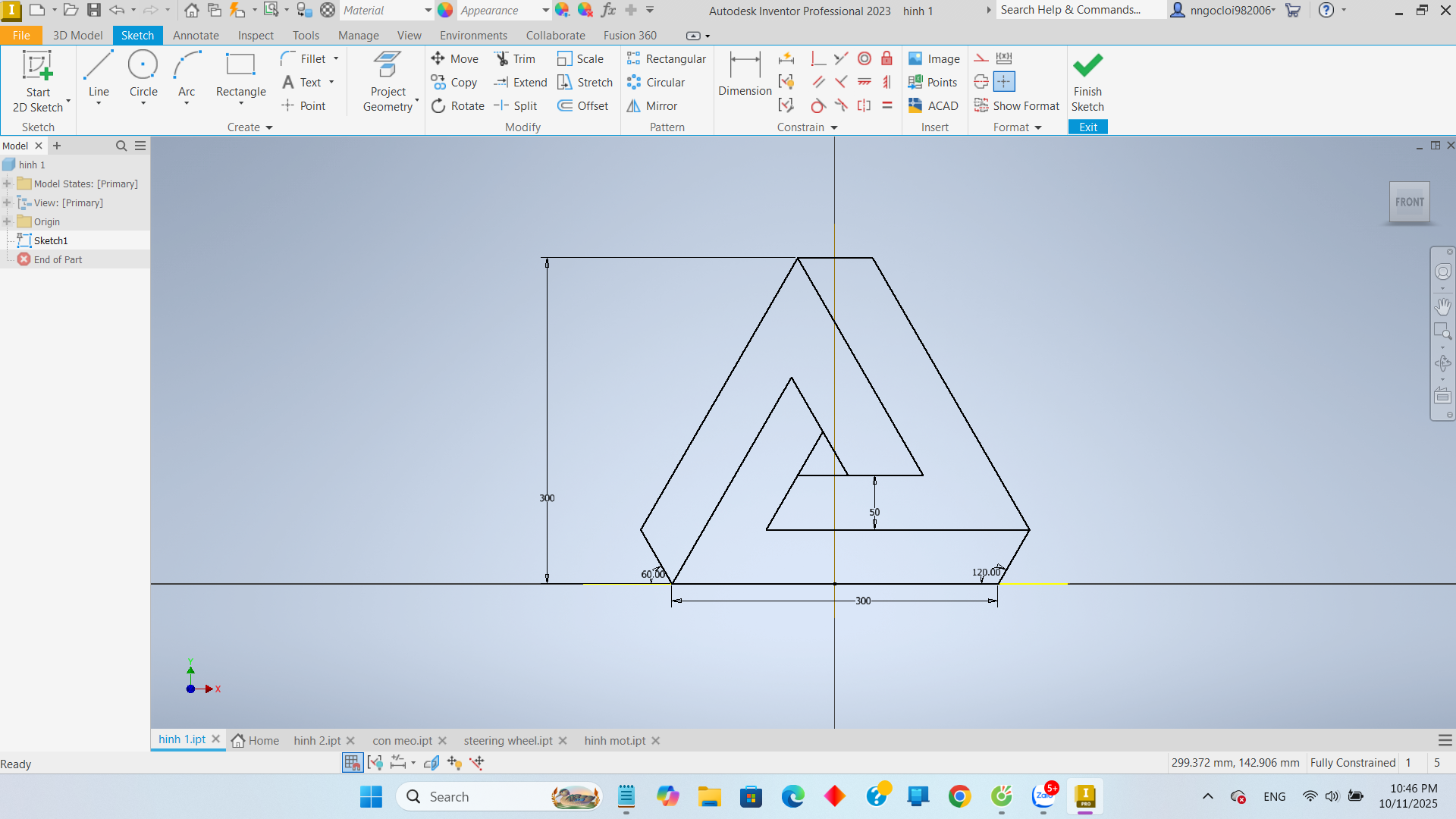Click the FRONT face of ViewCube
The width and height of the screenshot is (1456, 819).
(1409, 202)
